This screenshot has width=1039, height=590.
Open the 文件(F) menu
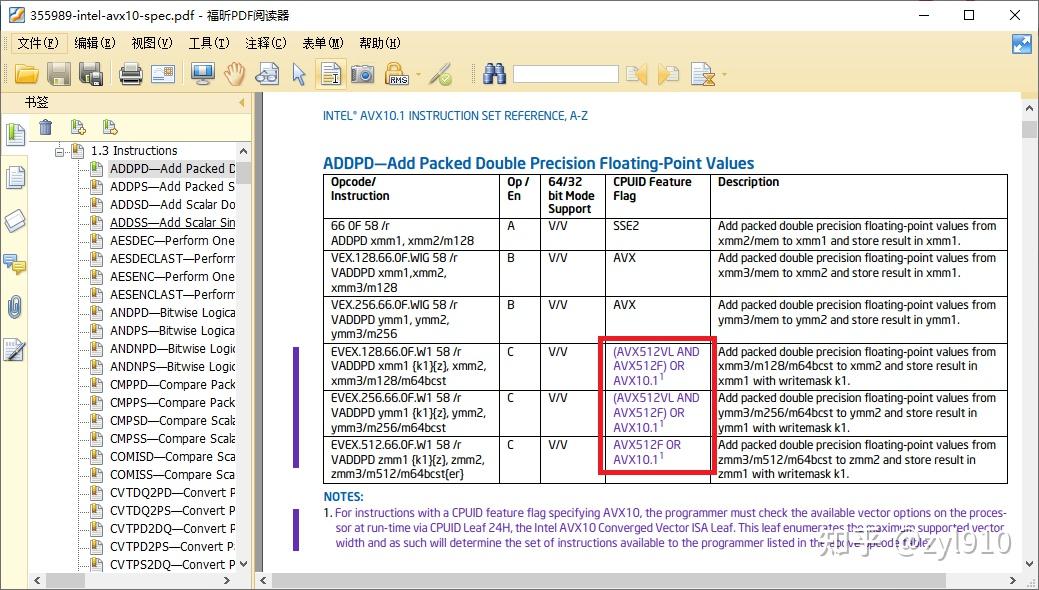37,43
